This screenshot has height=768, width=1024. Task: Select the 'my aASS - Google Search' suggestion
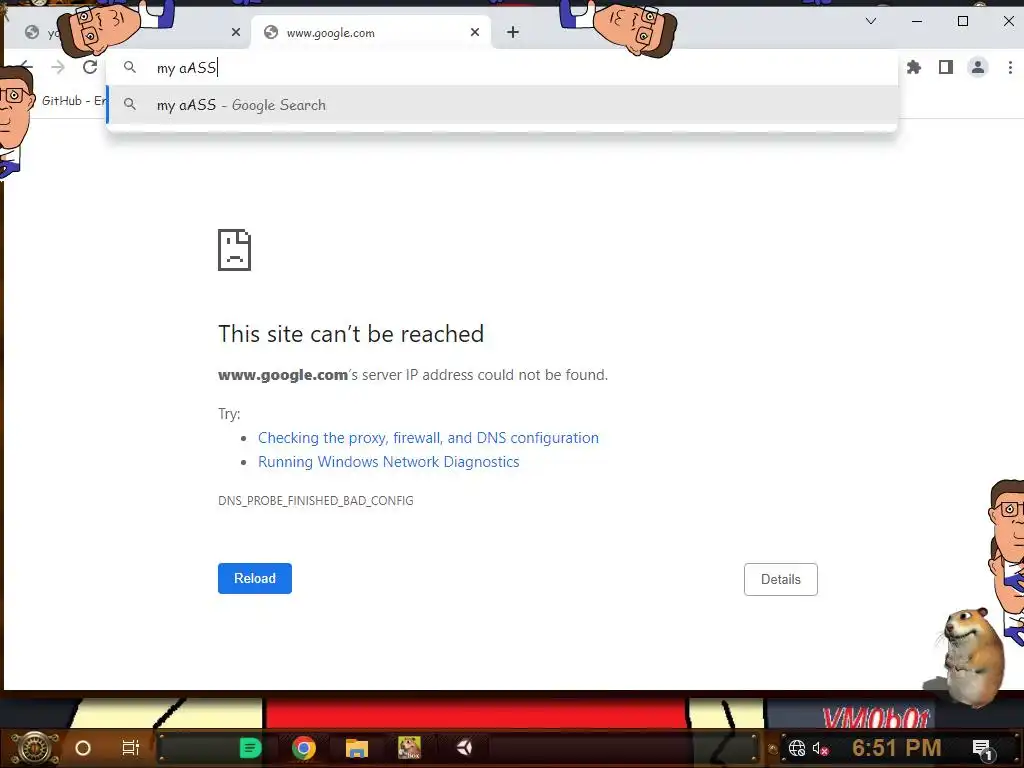[x=502, y=104]
